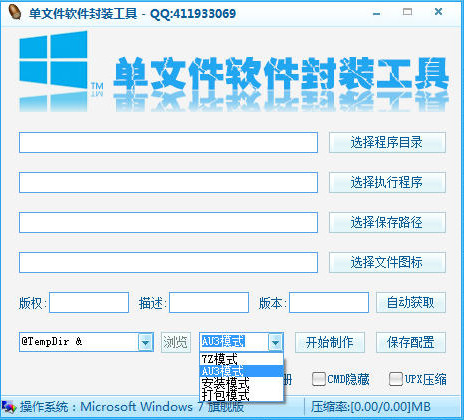The height and width of the screenshot is (420, 464).
Task: Choose save path with 选择保存路径
Action: point(387,222)
